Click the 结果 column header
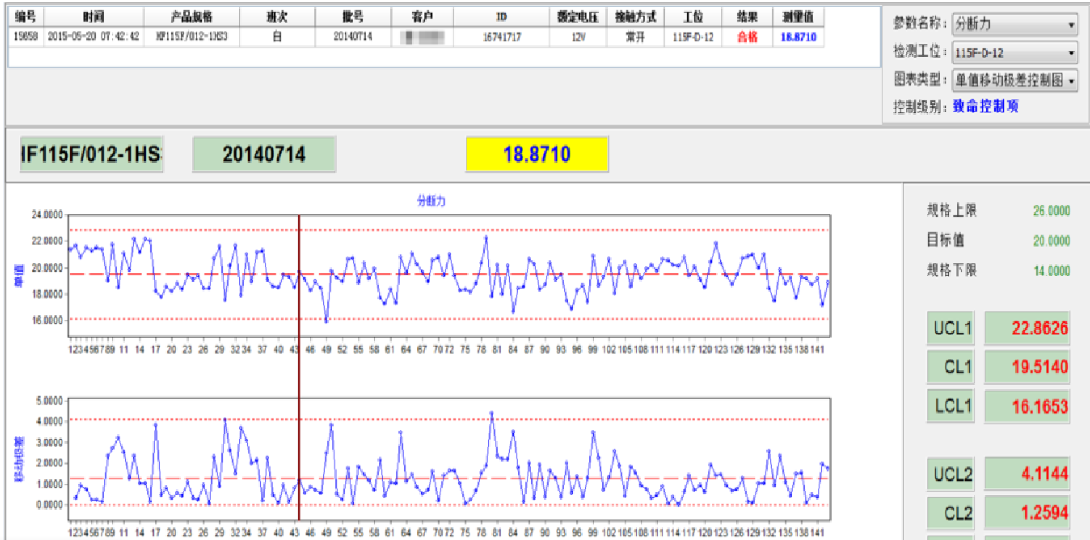 tap(747, 17)
